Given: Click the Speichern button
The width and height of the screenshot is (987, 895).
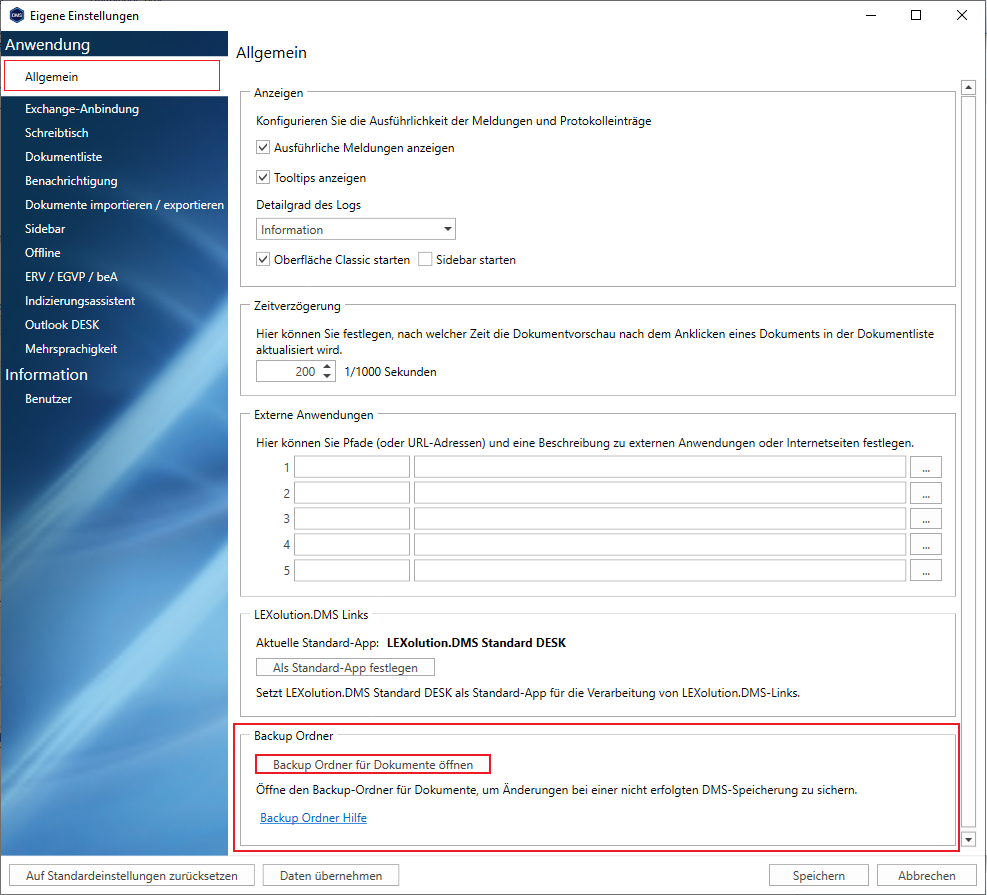Looking at the screenshot, I should point(818,875).
